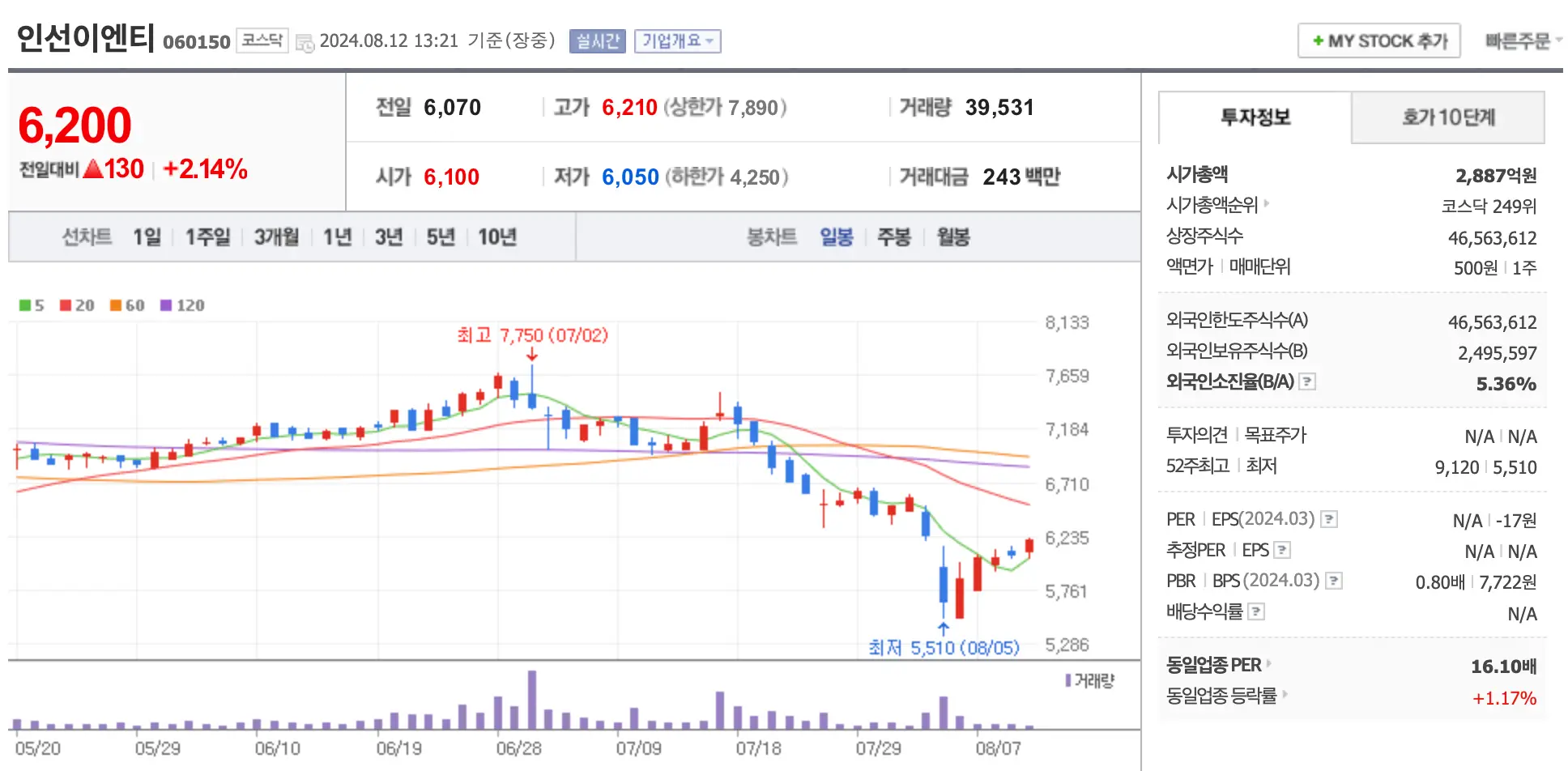Click the BPS(2024.03) help icon
This screenshot has height=771, width=1568.
tap(1332, 580)
